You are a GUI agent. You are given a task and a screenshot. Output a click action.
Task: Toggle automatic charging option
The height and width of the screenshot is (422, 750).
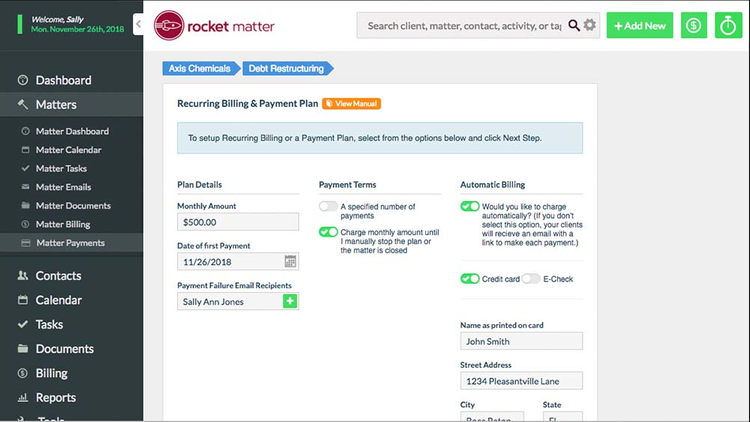470,206
